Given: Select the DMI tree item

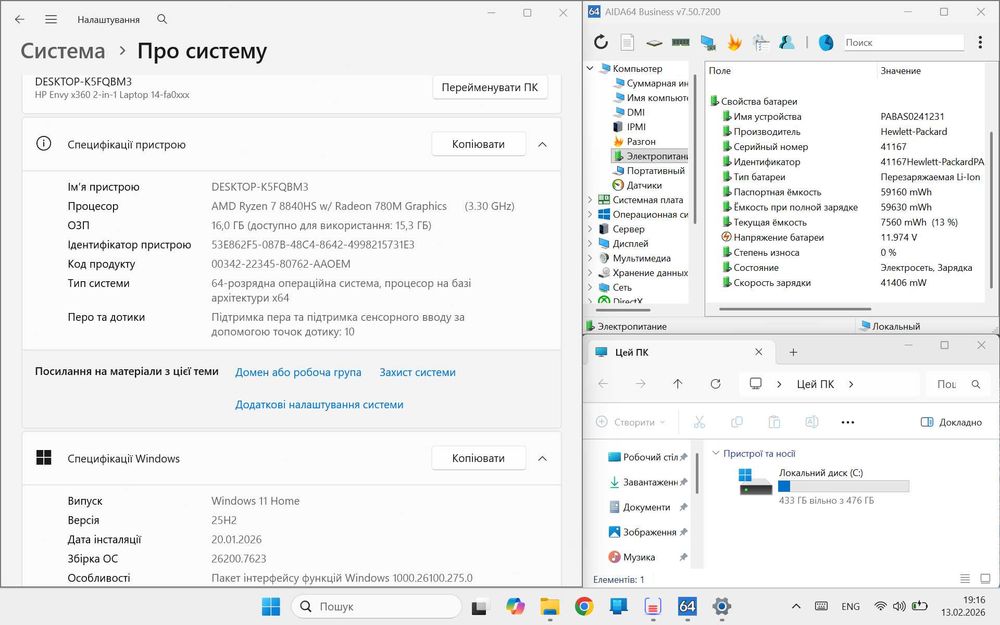Looking at the screenshot, I should 629,112.
